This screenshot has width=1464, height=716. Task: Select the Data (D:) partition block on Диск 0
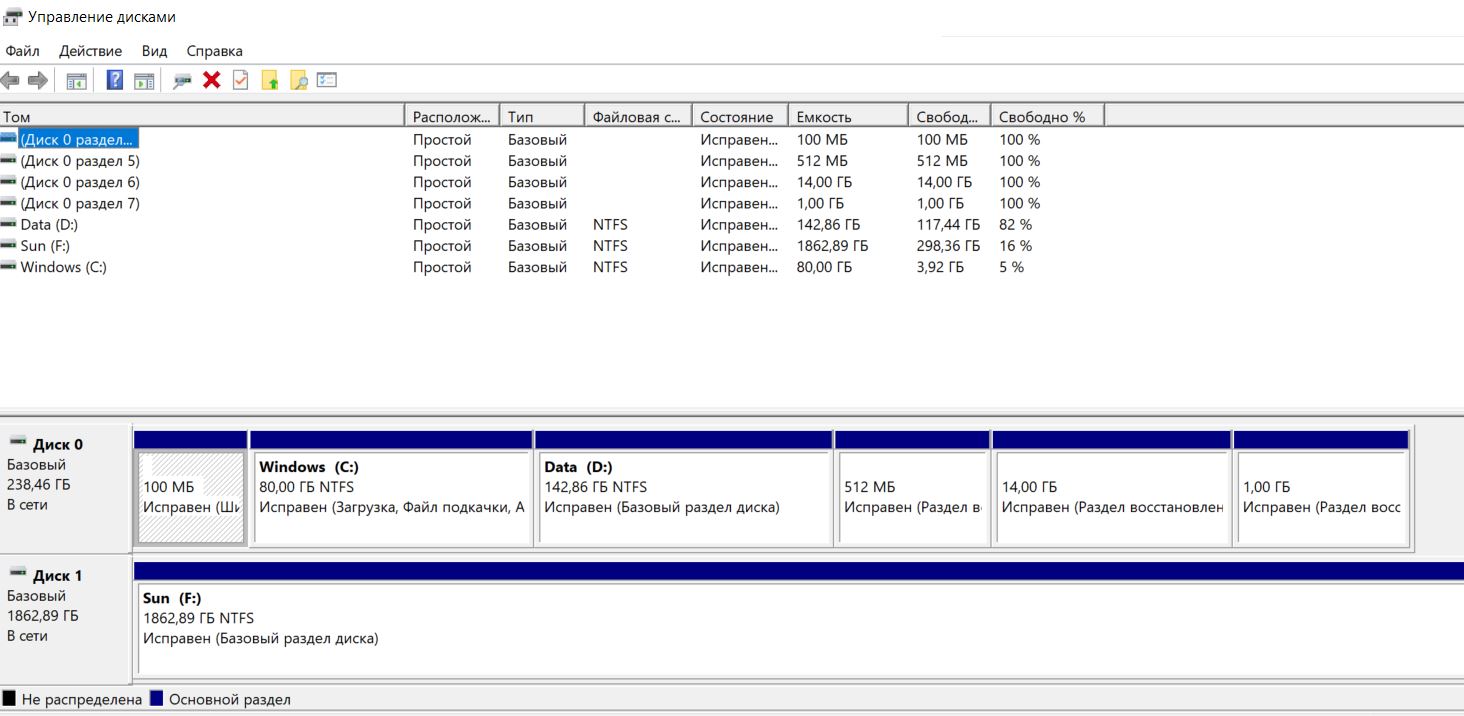coord(683,489)
